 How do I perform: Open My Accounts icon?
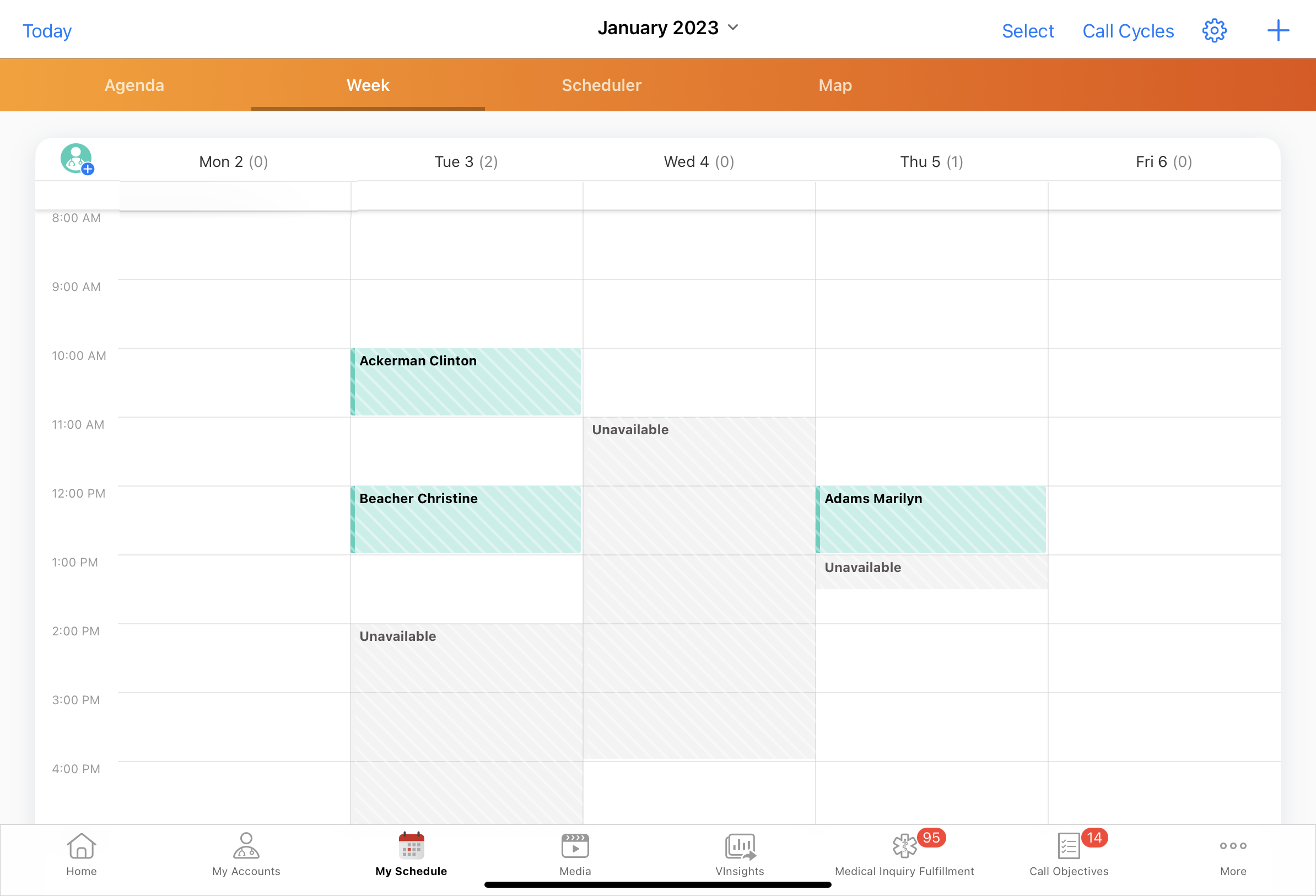pos(246,854)
